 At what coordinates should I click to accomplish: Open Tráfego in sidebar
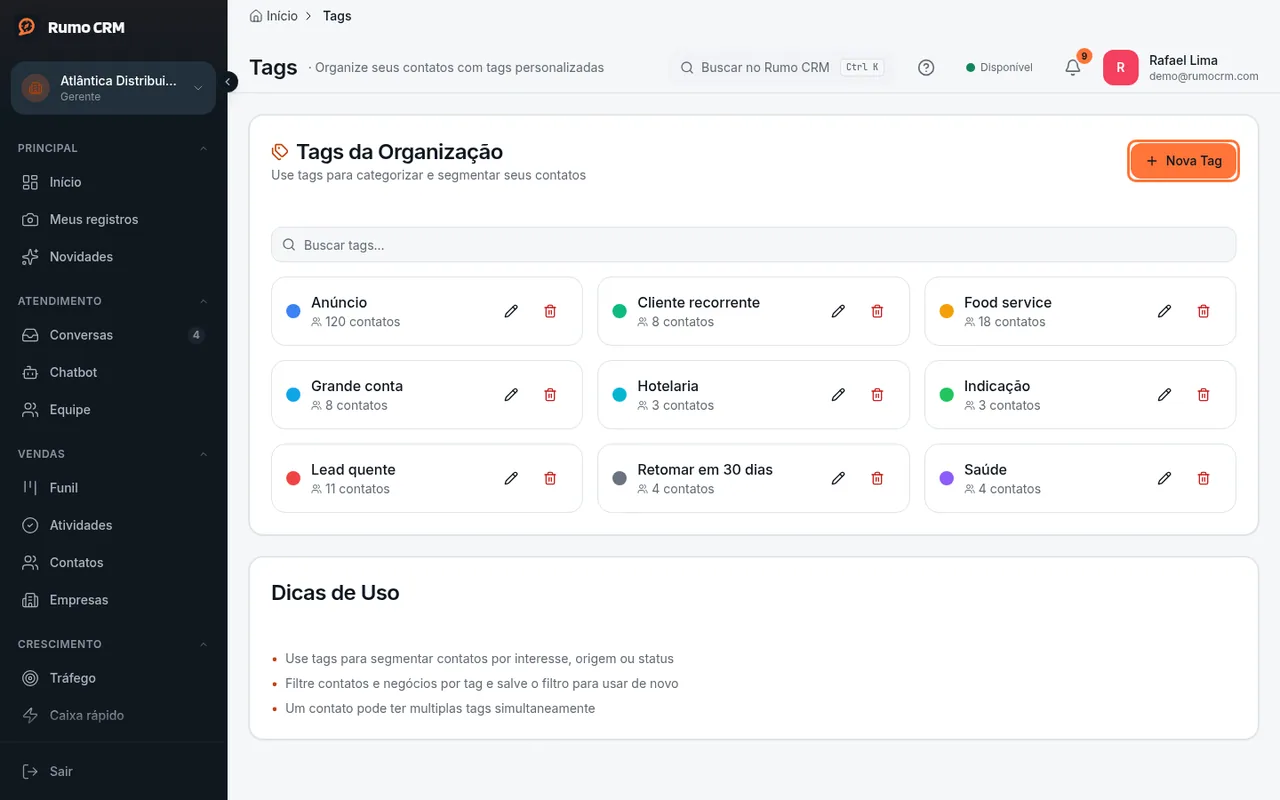[113, 678]
